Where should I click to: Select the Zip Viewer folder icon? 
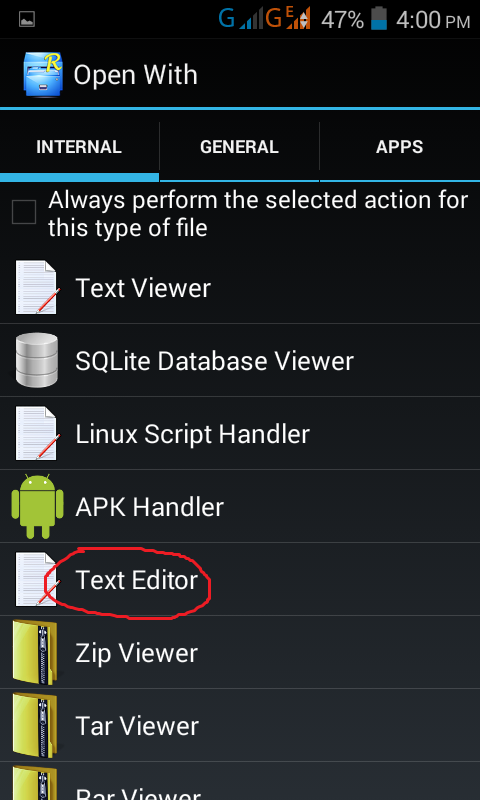coord(35,652)
